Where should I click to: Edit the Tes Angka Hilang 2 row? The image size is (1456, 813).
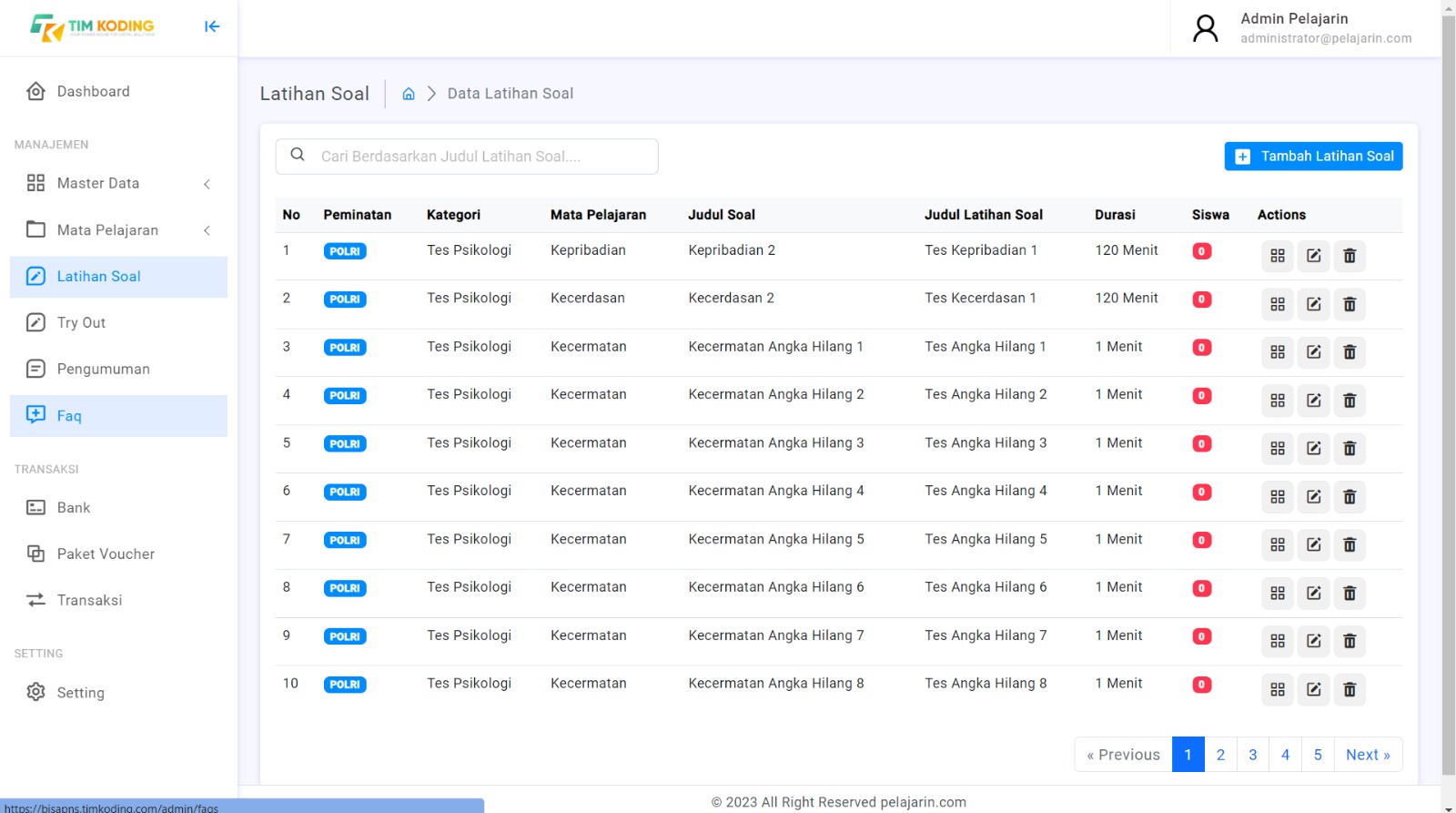(x=1314, y=401)
